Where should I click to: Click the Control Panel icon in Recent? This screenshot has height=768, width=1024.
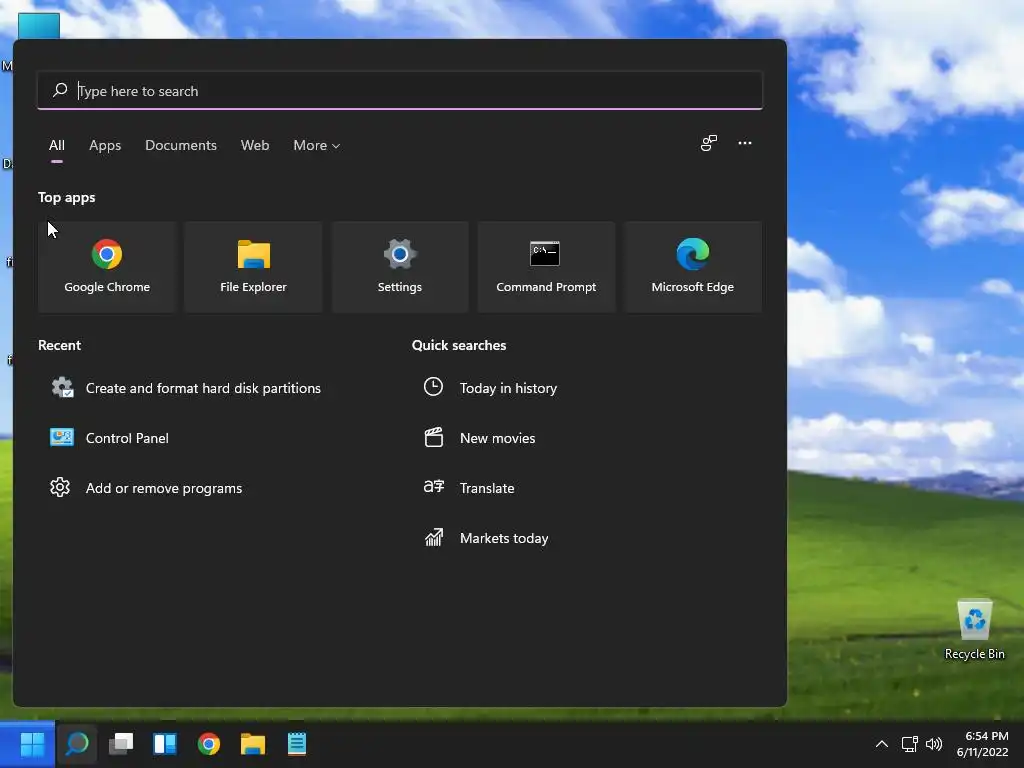(x=62, y=438)
